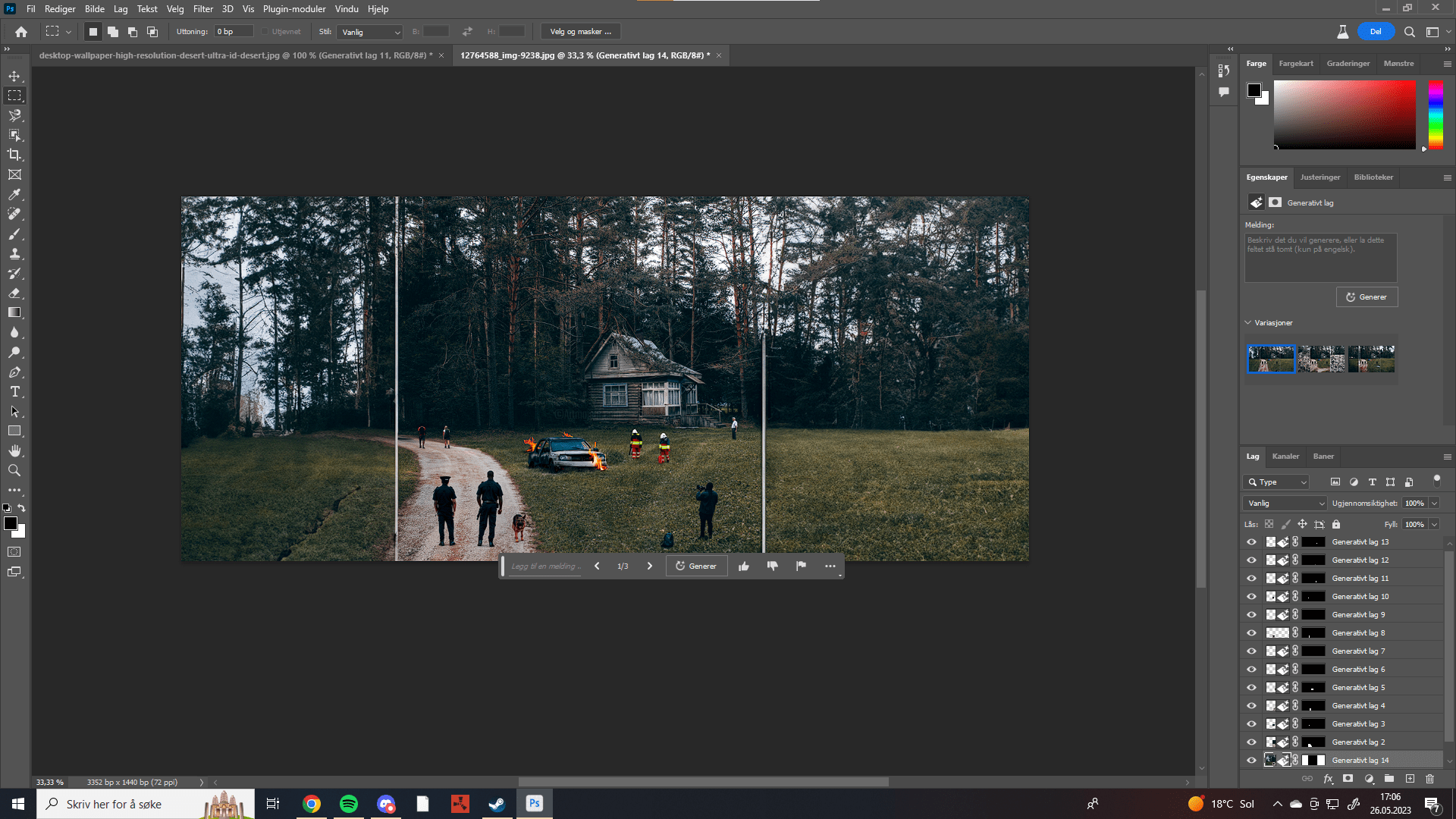Switch to the Kanaler tab
This screenshot has height=819, width=1456.
[x=1285, y=456]
